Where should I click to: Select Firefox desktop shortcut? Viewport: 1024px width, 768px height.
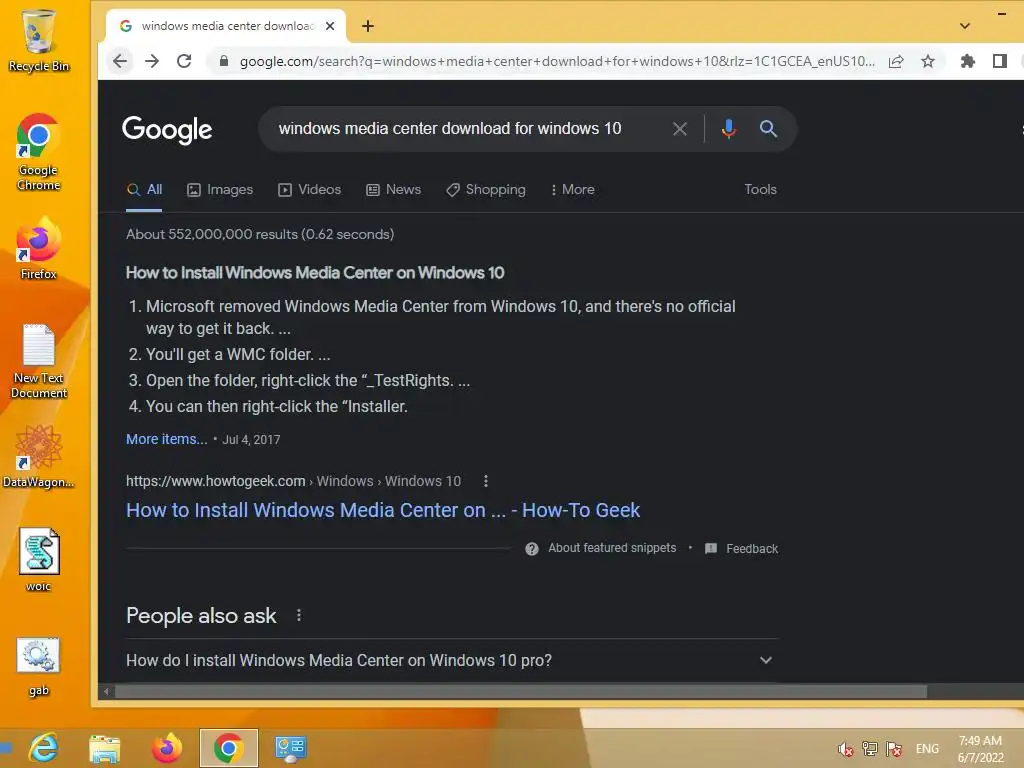[39, 249]
